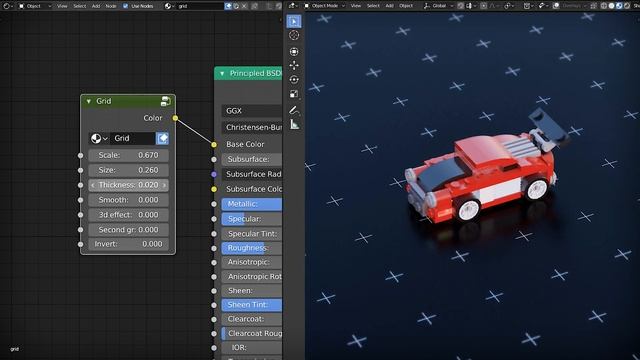Click Clearcoat Roughness slider
The image size is (640, 360).
coord(252,333)
